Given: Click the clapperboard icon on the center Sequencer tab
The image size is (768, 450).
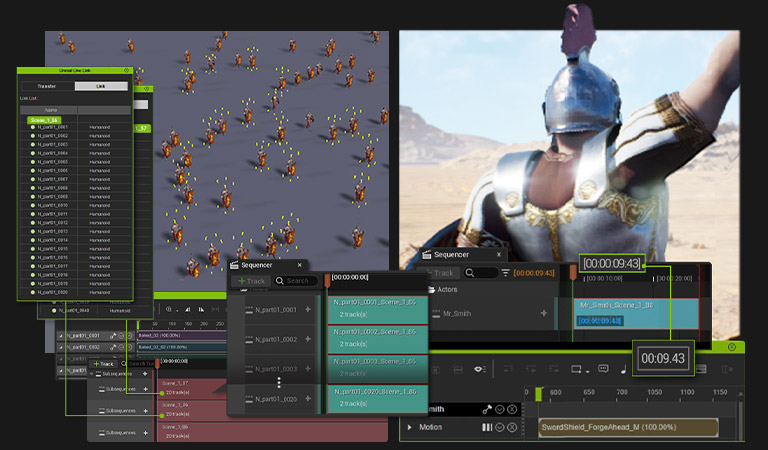Looking at the screenshot, I should click(236, 265).
